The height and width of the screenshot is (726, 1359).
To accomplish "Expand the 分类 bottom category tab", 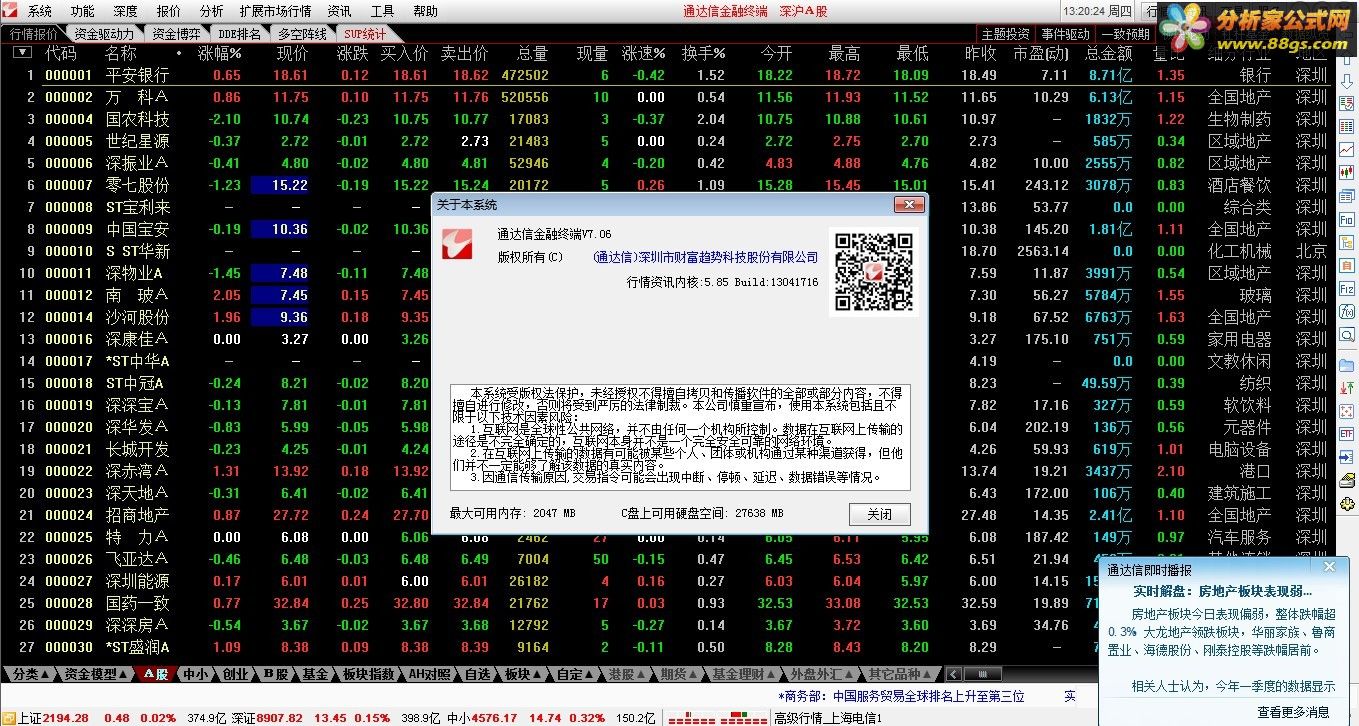I will (x=31, y=674).
